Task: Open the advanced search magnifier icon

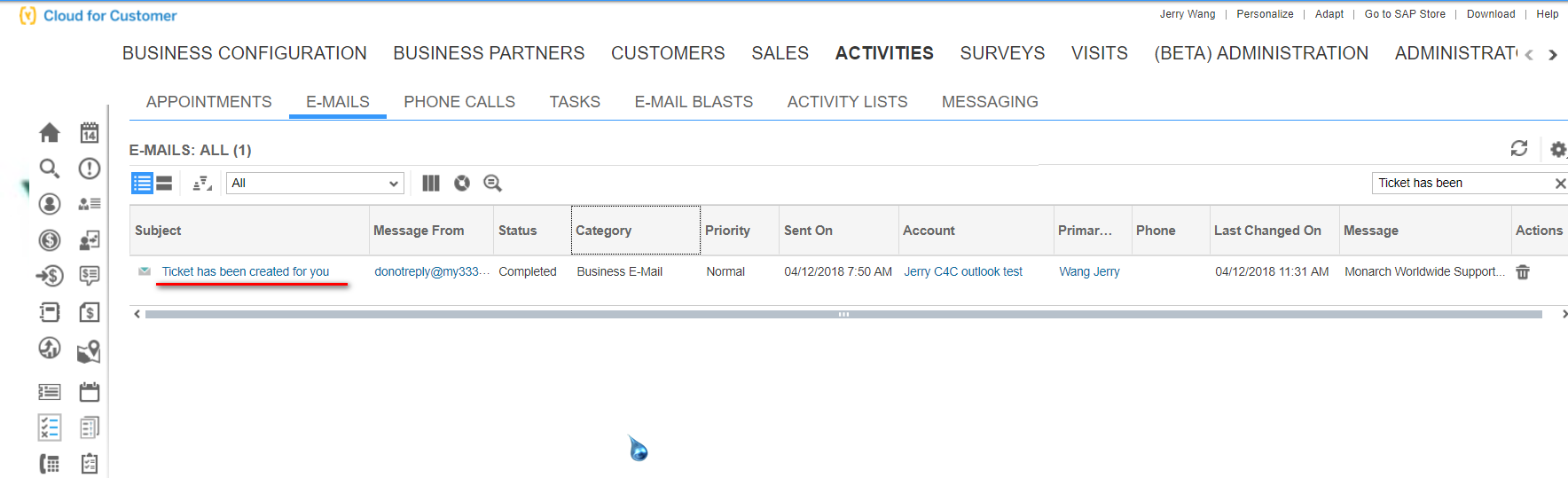Action: [x=492, y=184]
